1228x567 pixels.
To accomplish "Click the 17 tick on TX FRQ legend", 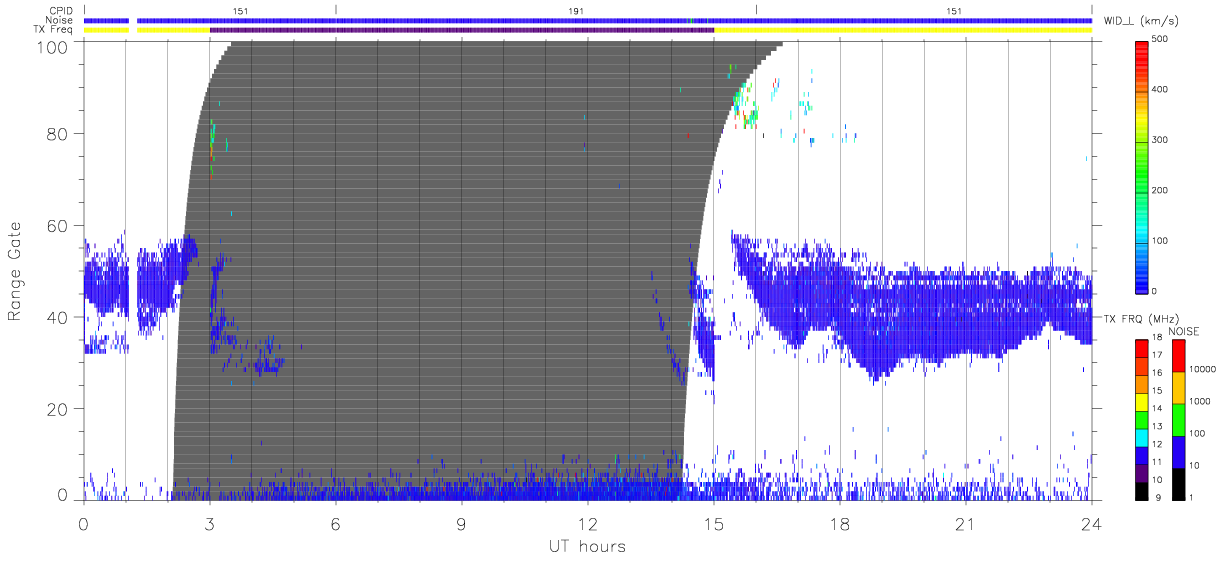I will [x=1157, y=355].
